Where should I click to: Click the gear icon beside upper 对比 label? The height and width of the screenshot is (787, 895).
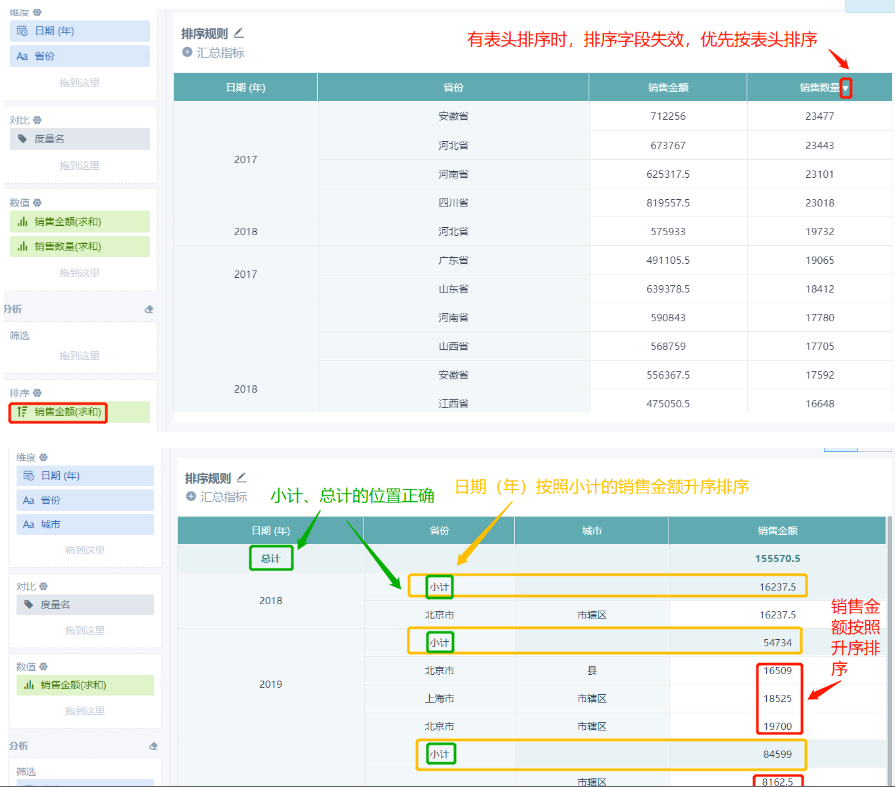tap(38, 120)
